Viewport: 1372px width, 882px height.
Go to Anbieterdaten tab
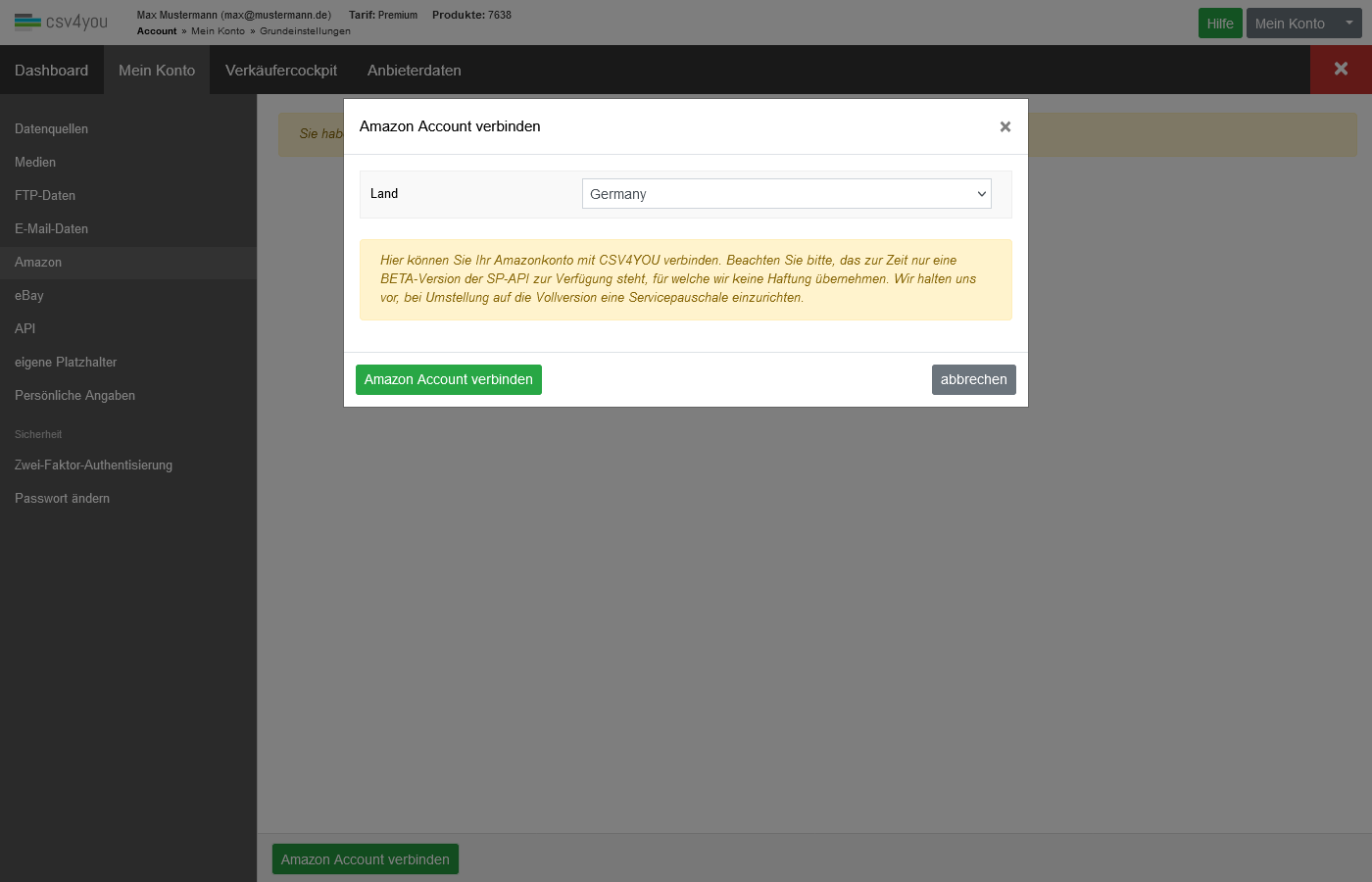[414, 71]
